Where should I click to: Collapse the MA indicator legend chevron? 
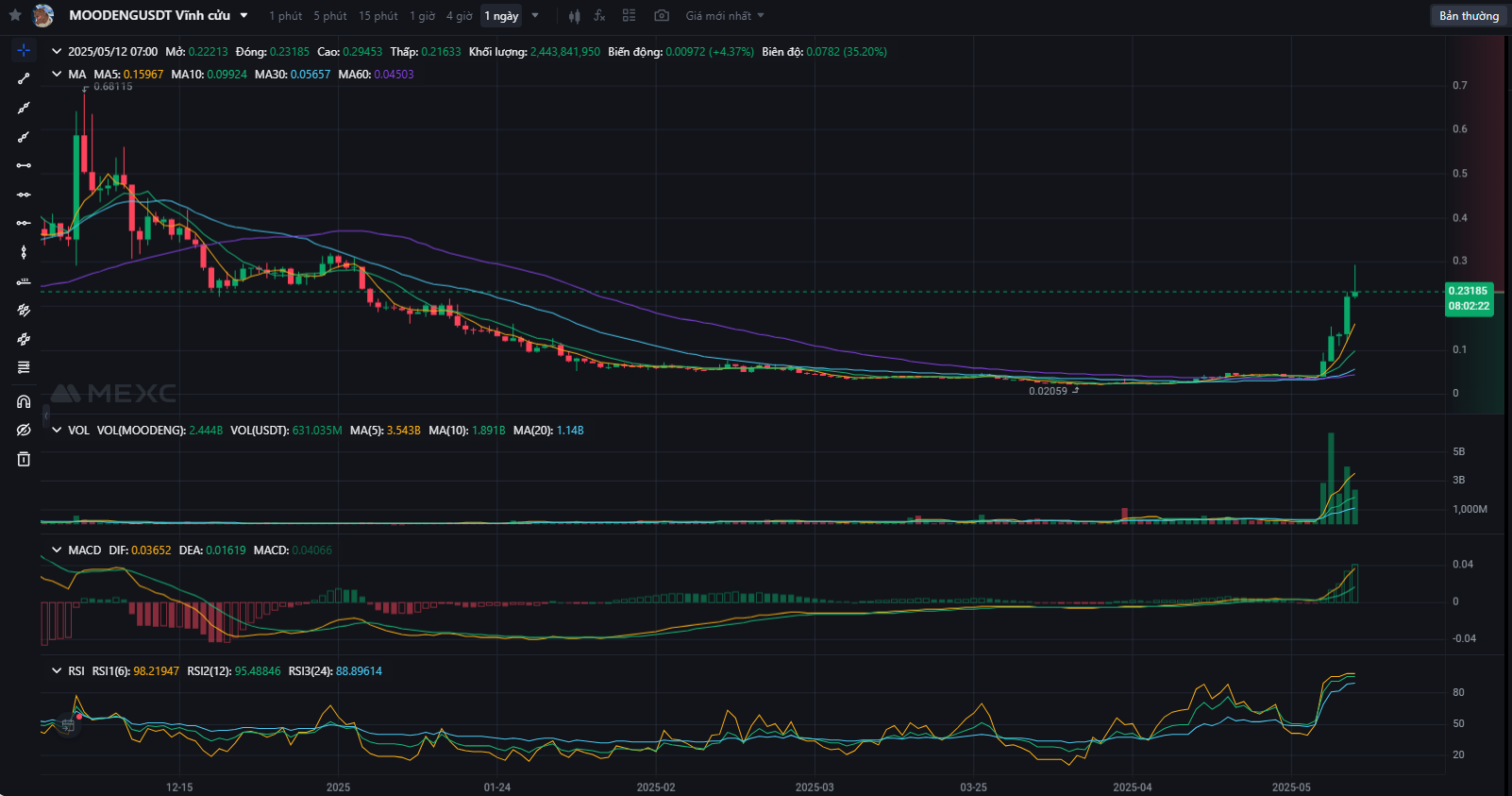[57, 74]
